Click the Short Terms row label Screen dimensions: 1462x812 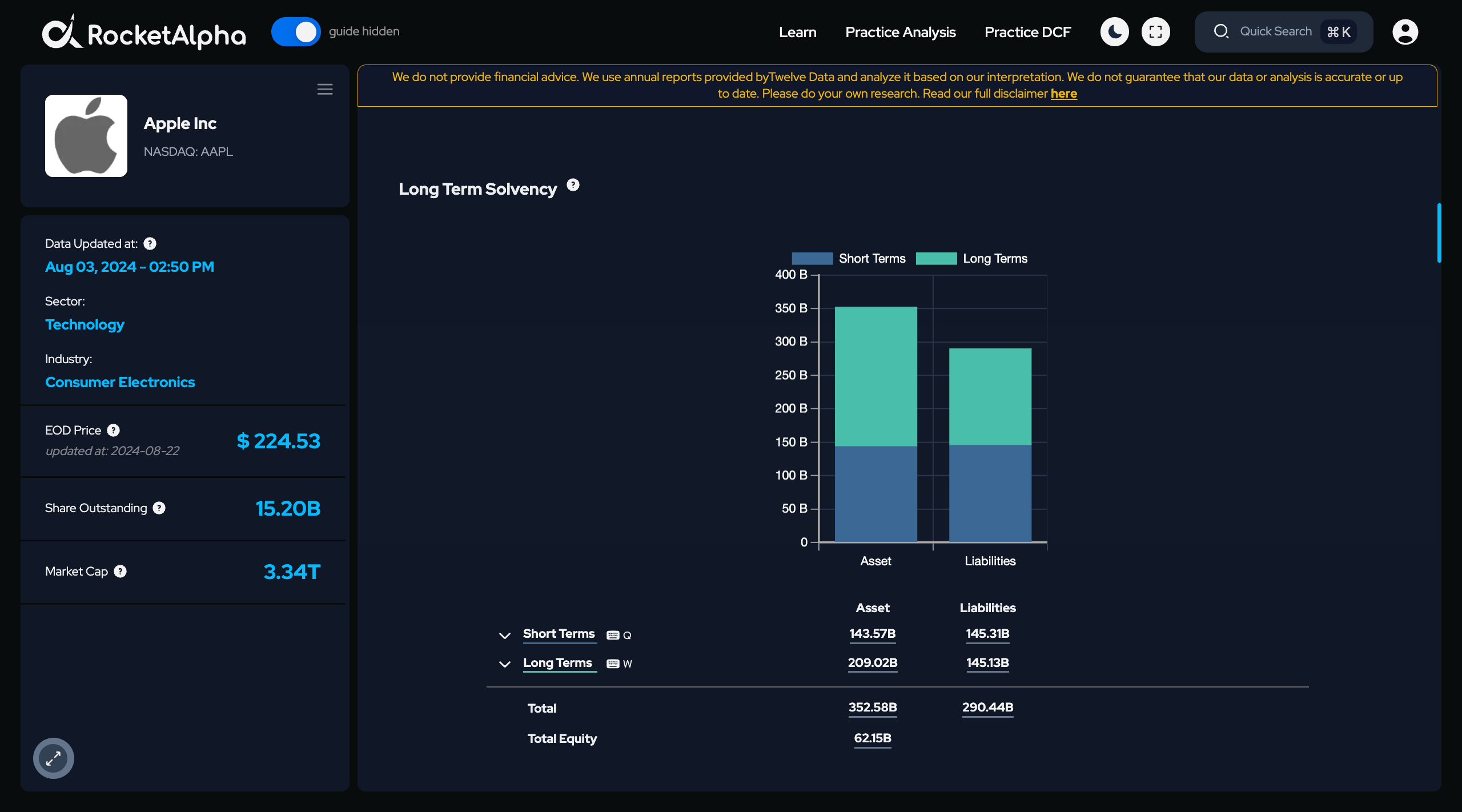point(559,634)
